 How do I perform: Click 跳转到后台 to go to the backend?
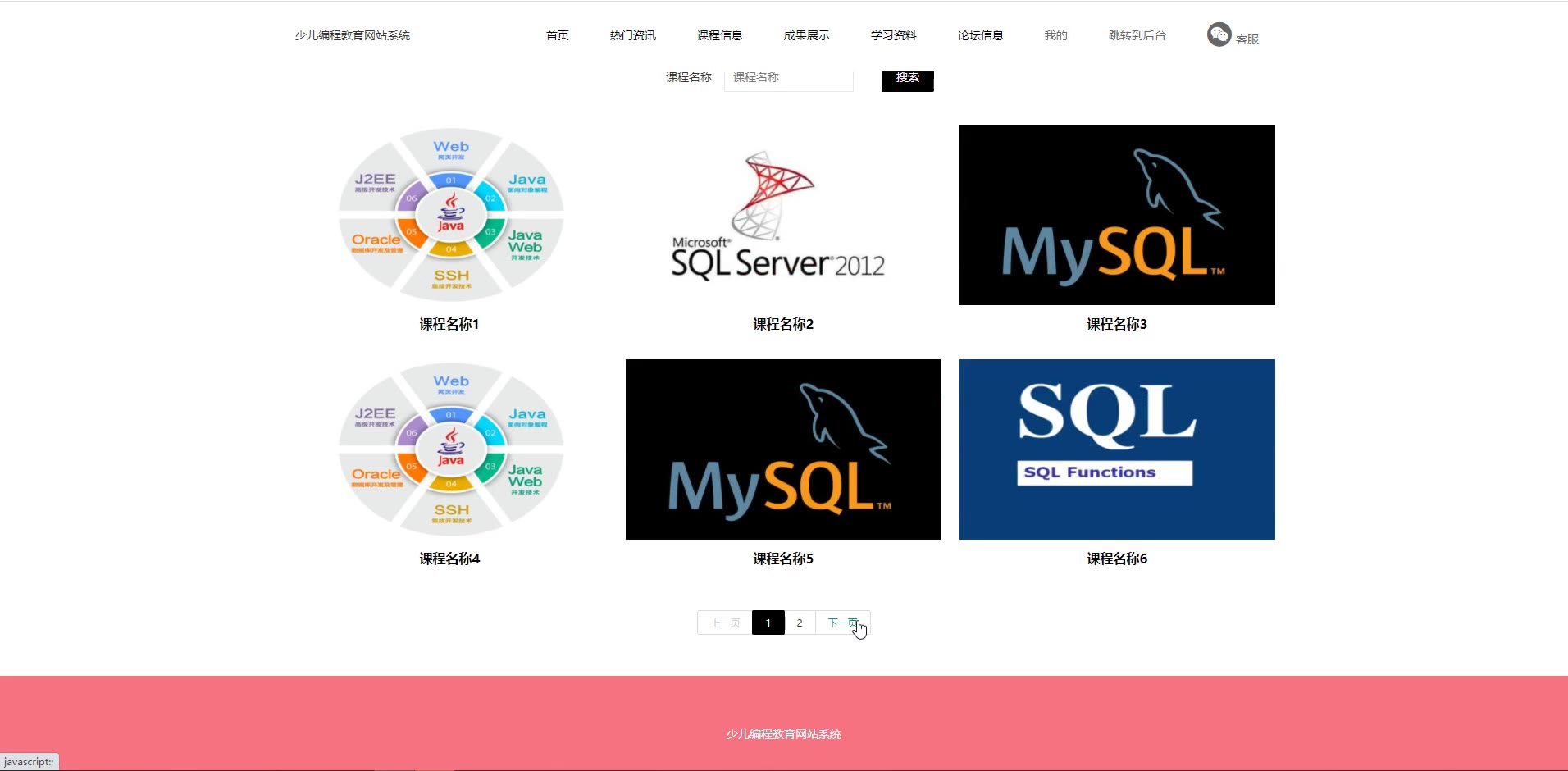click(1137, 35)
